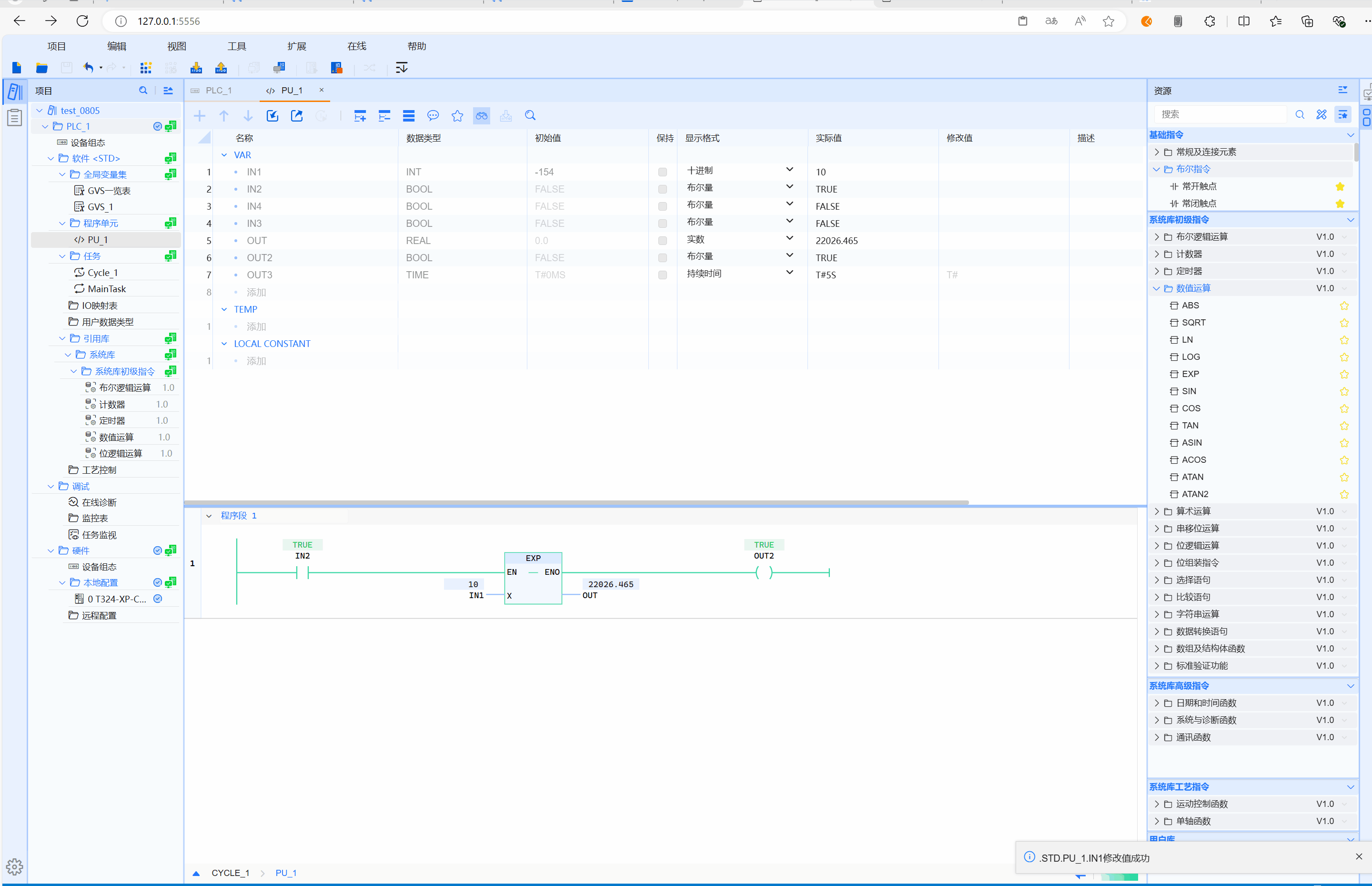Click the comment bubble icon in editor toolbar
Viewport: 1372px width, 886px height.
click(433, 116)
